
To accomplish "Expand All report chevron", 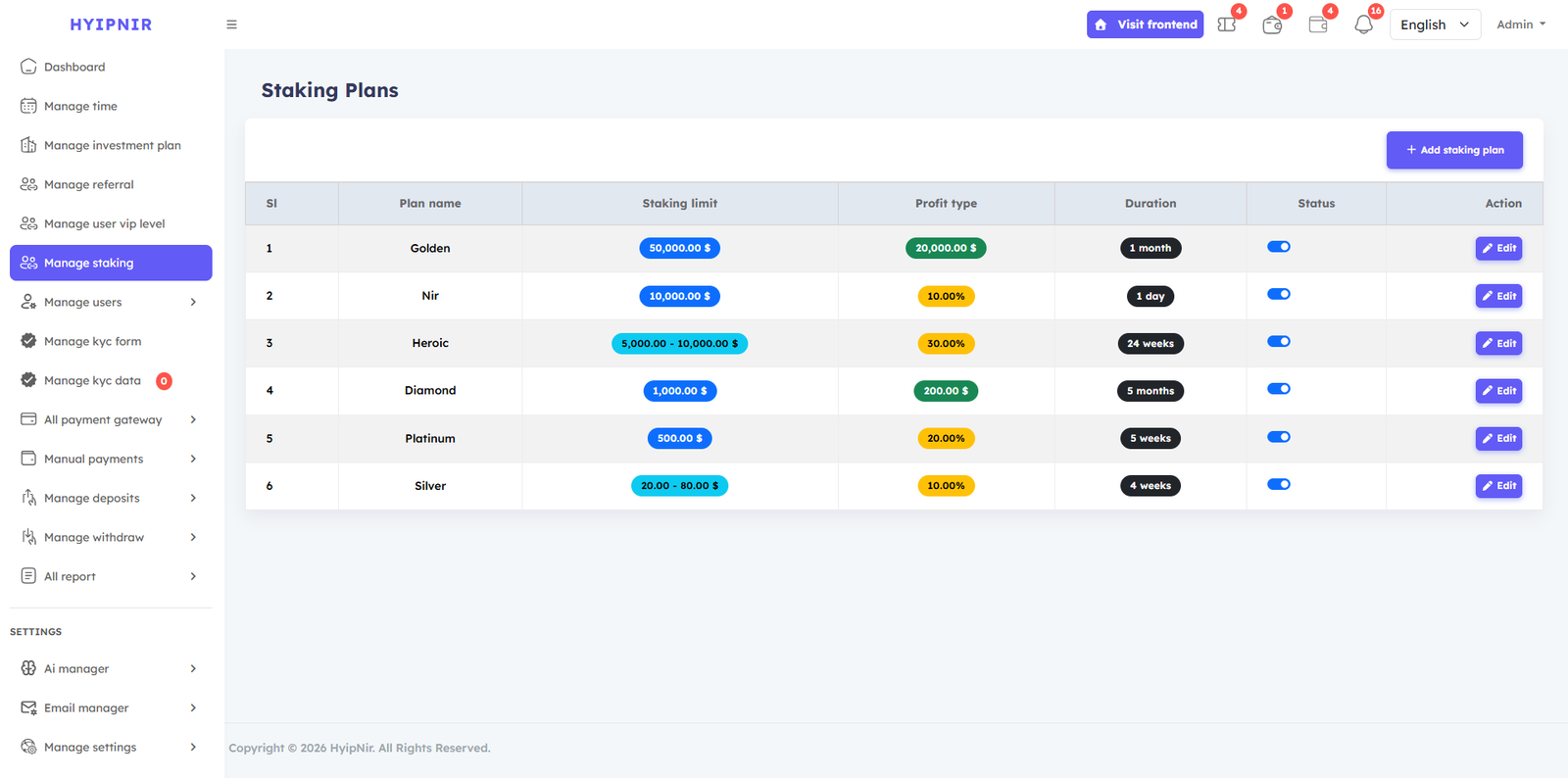I will pyautogui.click(x=193, y=576).
